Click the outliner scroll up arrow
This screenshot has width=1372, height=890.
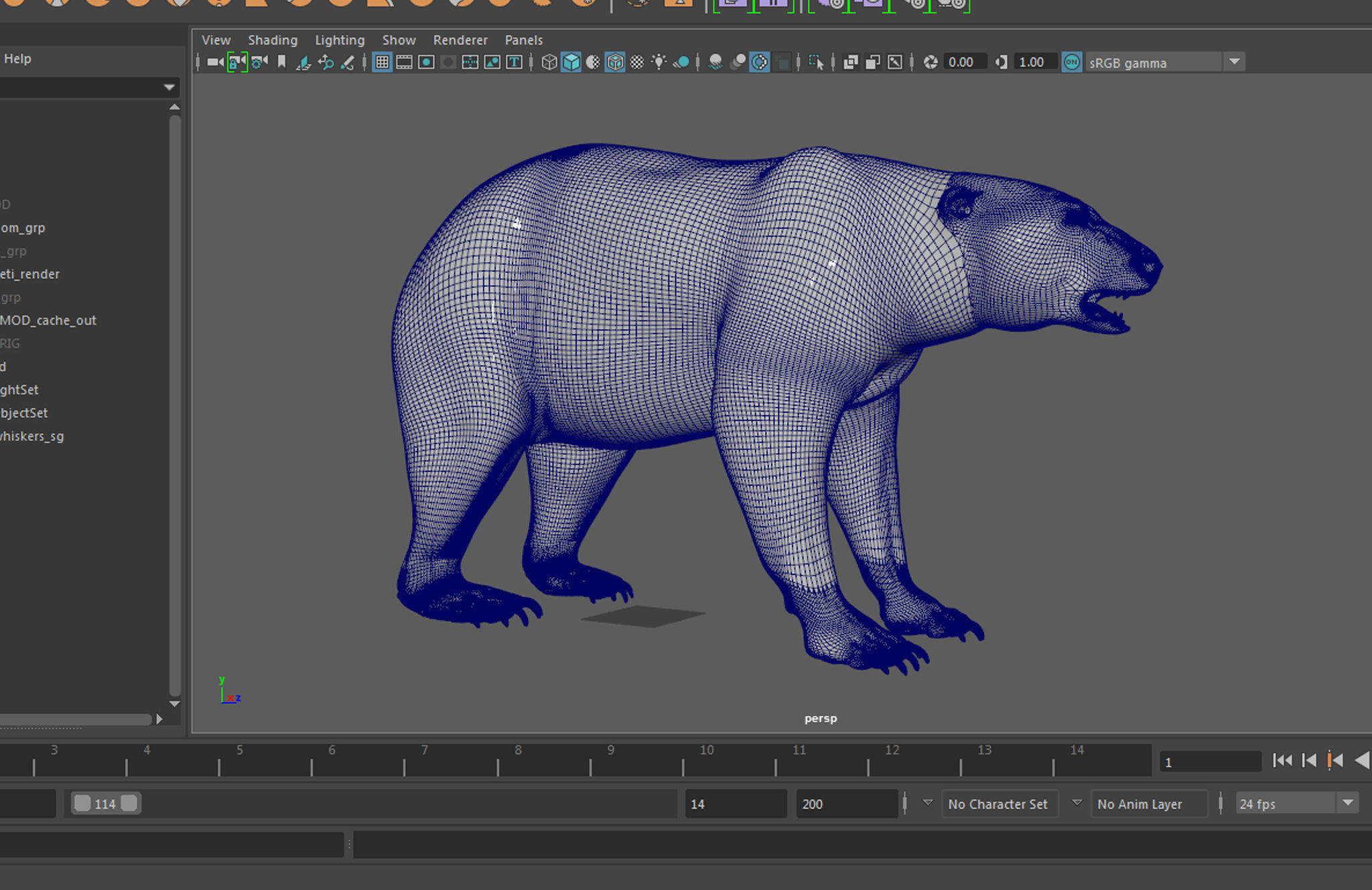click(174, 107)
